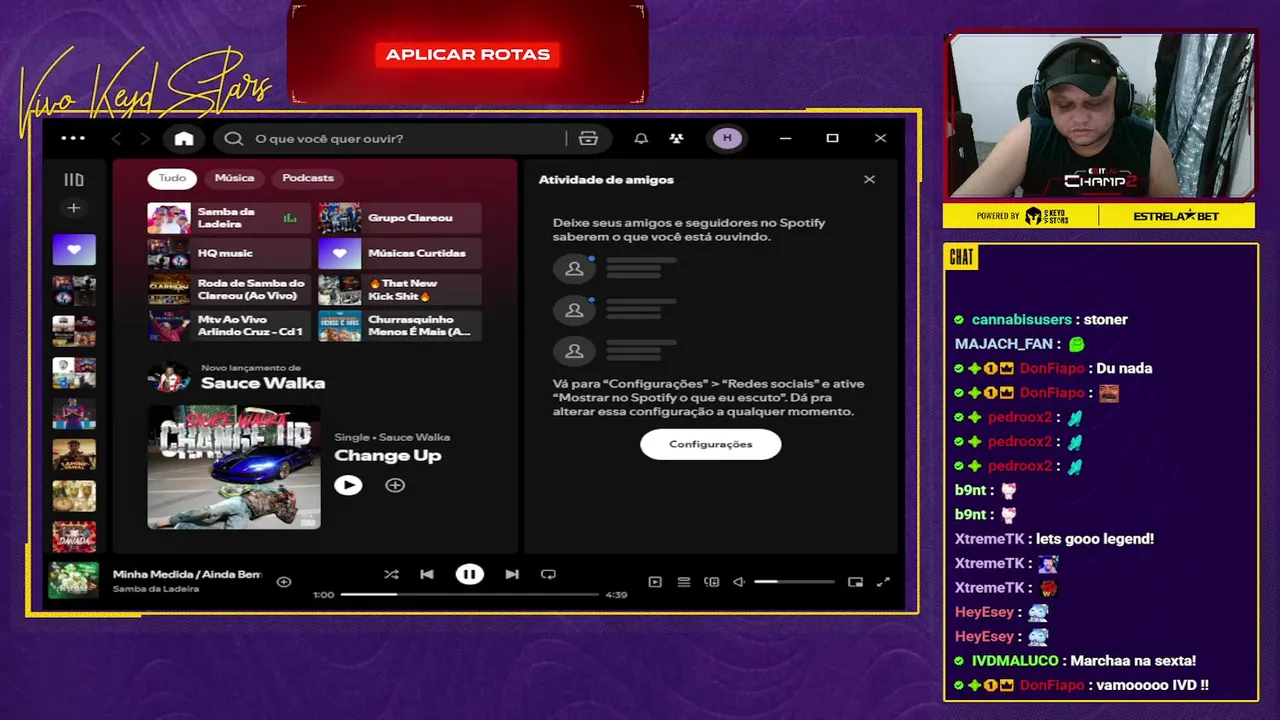Click Minha Medida / Ainda Bem song title

[x=187, y=574]
